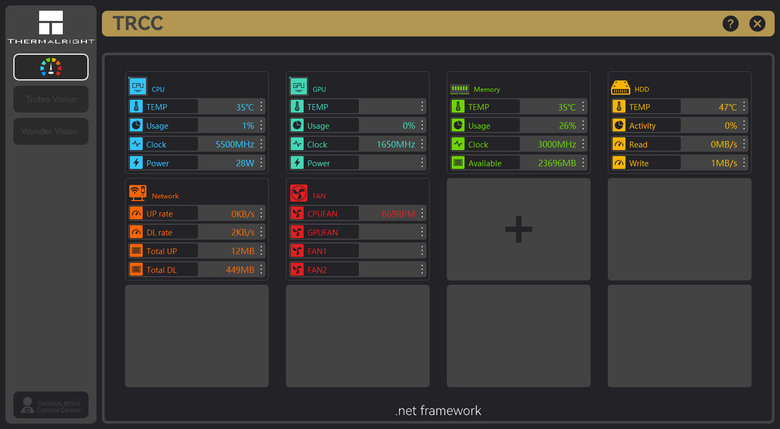Image resolution: width=780 pixels, height=429 pixels.
Task: Open options dots for CPUFAN row
Action: click(x=422, y=214)
